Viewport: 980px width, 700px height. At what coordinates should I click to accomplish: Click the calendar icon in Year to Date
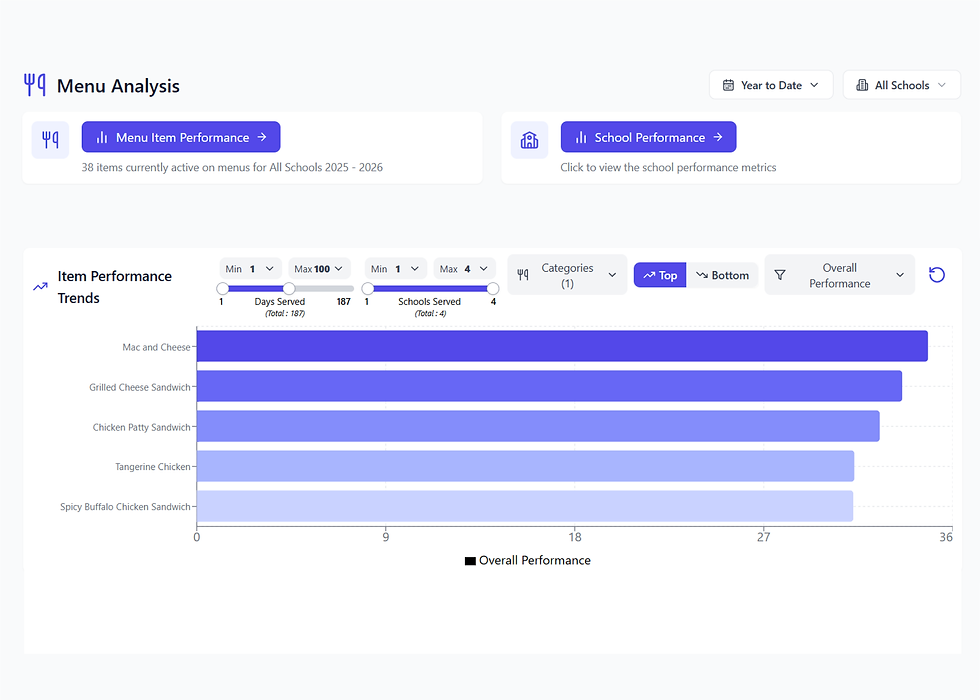(x=728, y=85)
